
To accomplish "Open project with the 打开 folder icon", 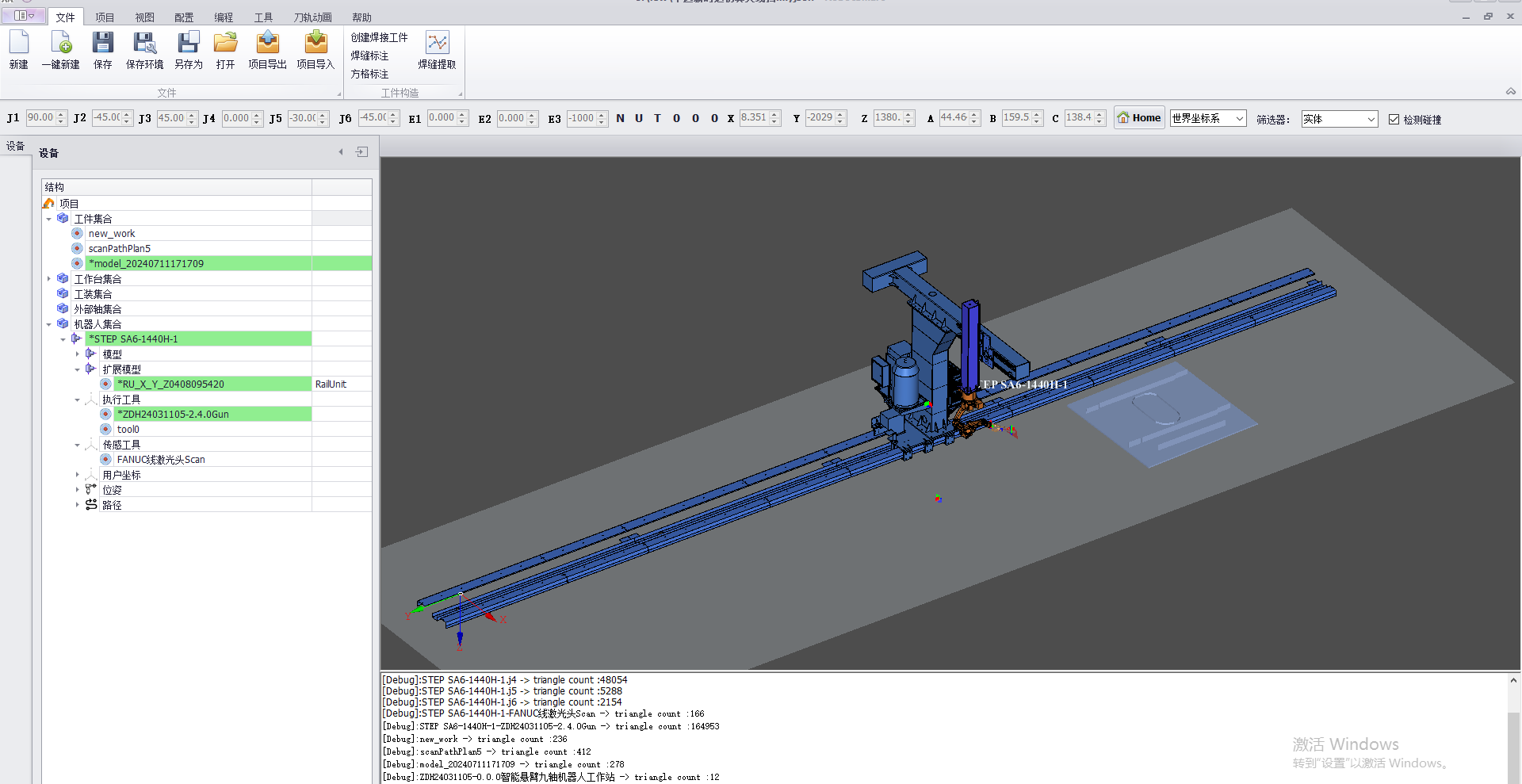I will [225, 43].
